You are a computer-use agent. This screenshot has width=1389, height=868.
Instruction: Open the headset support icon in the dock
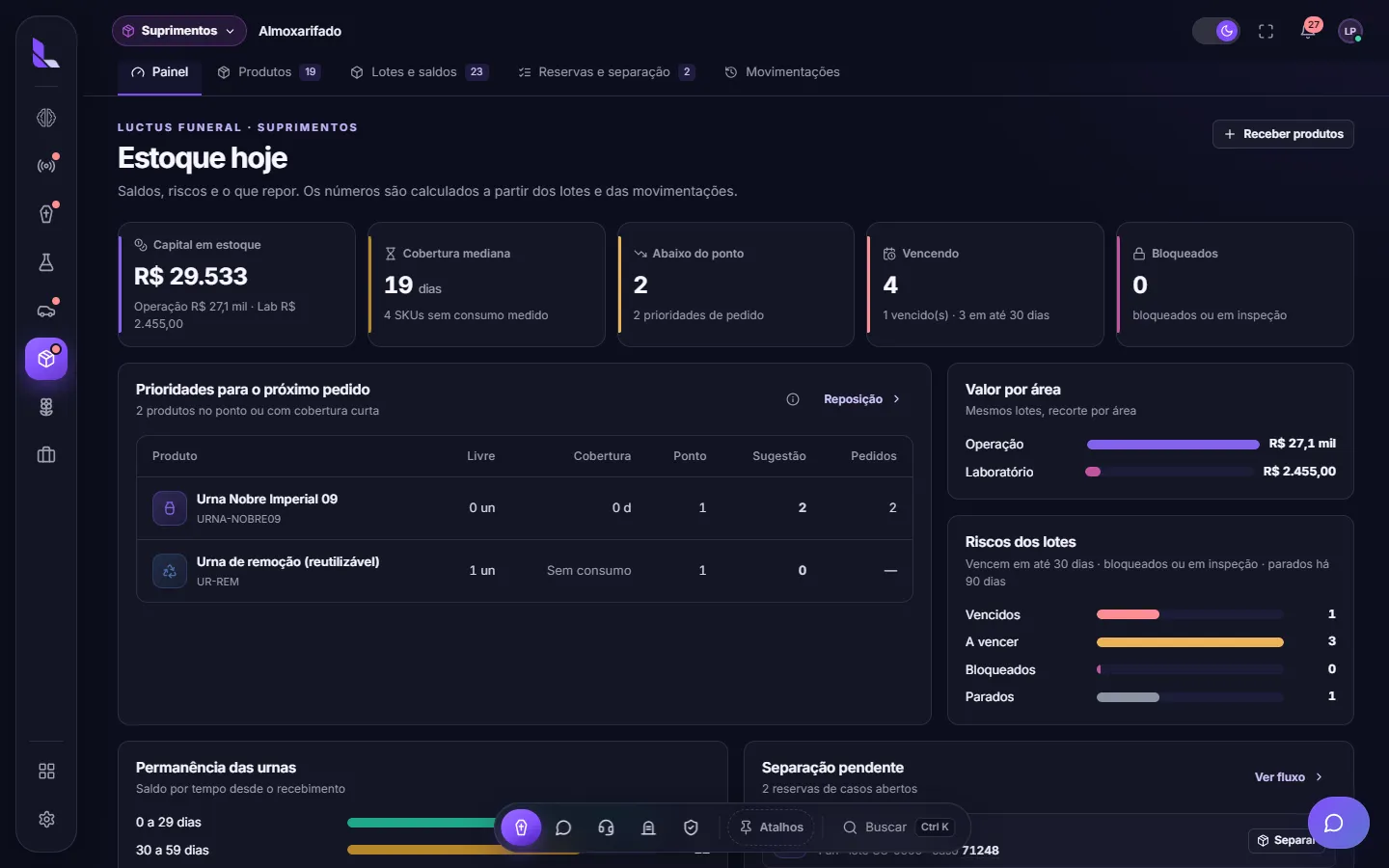click(606, 827)
